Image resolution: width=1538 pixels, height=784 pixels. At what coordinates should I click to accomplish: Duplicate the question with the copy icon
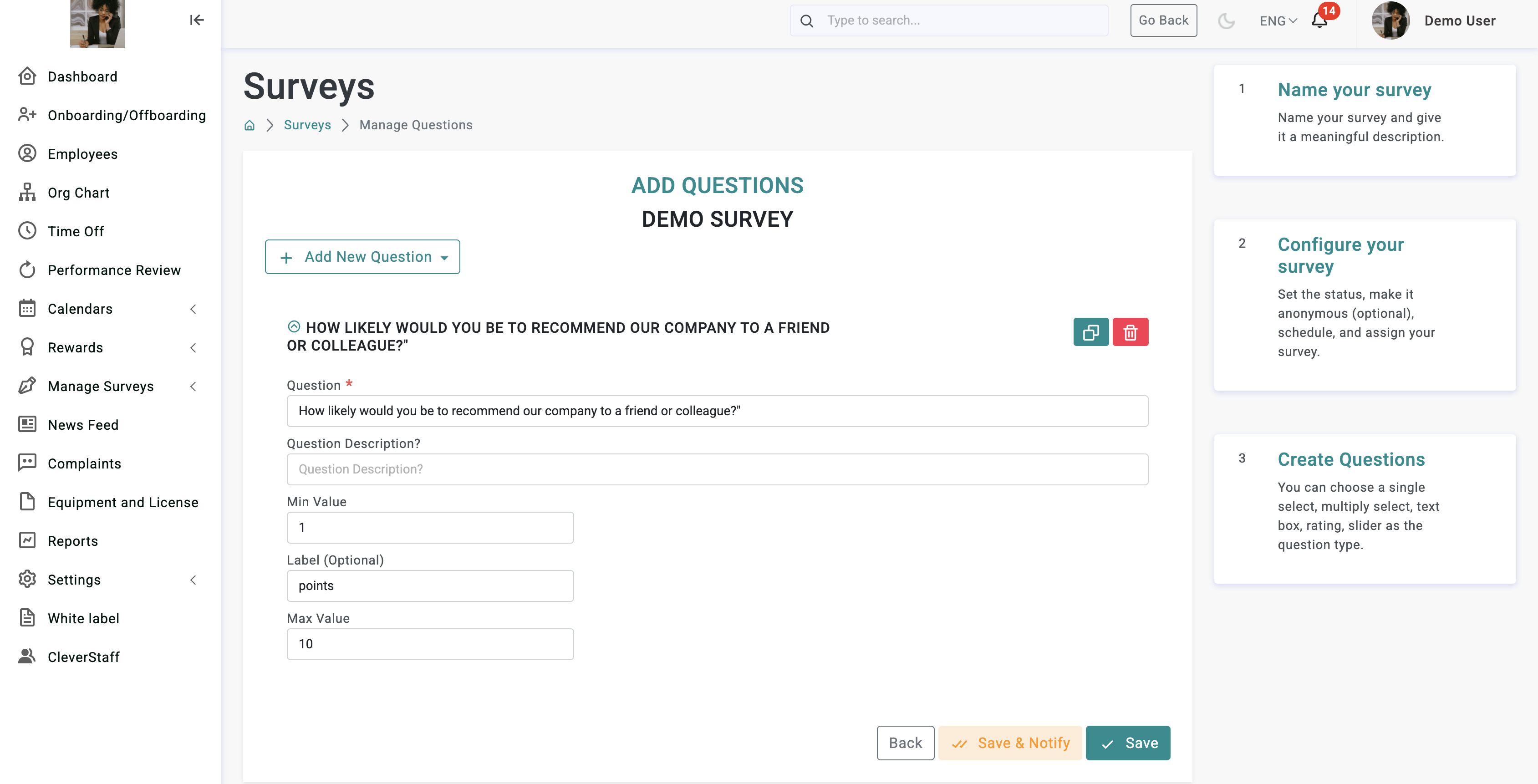point(1091,332)
